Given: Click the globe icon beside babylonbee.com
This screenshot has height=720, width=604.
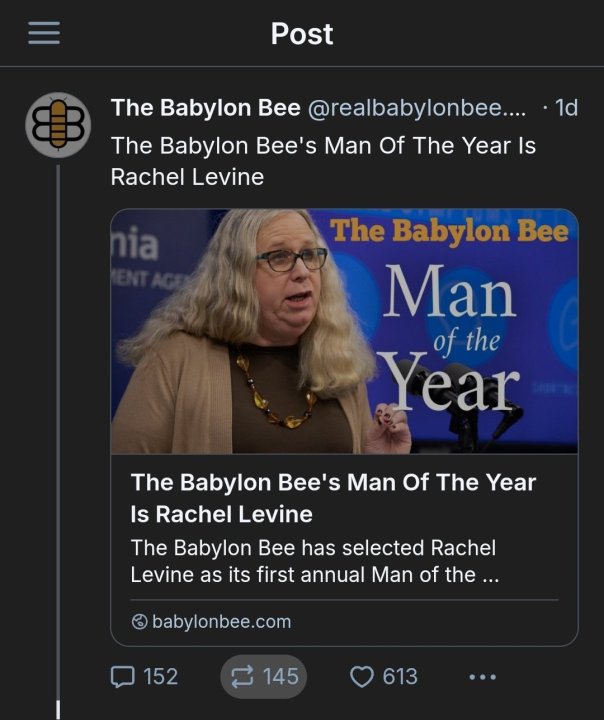Looking at the screenshot, I should pyautogui.click(x=139, y=622).
